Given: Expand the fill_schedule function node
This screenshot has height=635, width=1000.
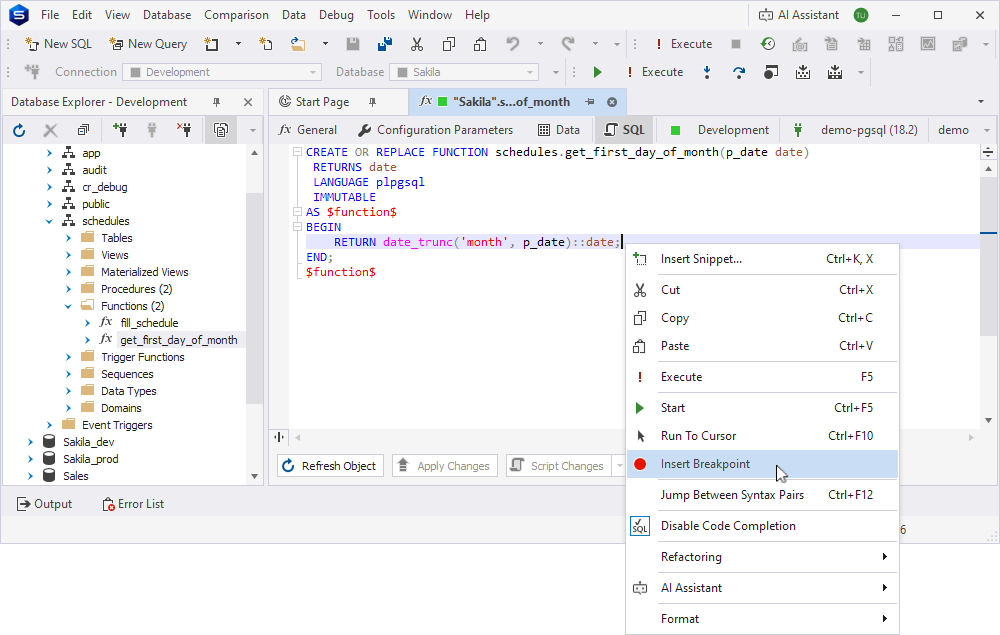Looking at the screenshot, I should pyautogui.click(x=87, y=323).
